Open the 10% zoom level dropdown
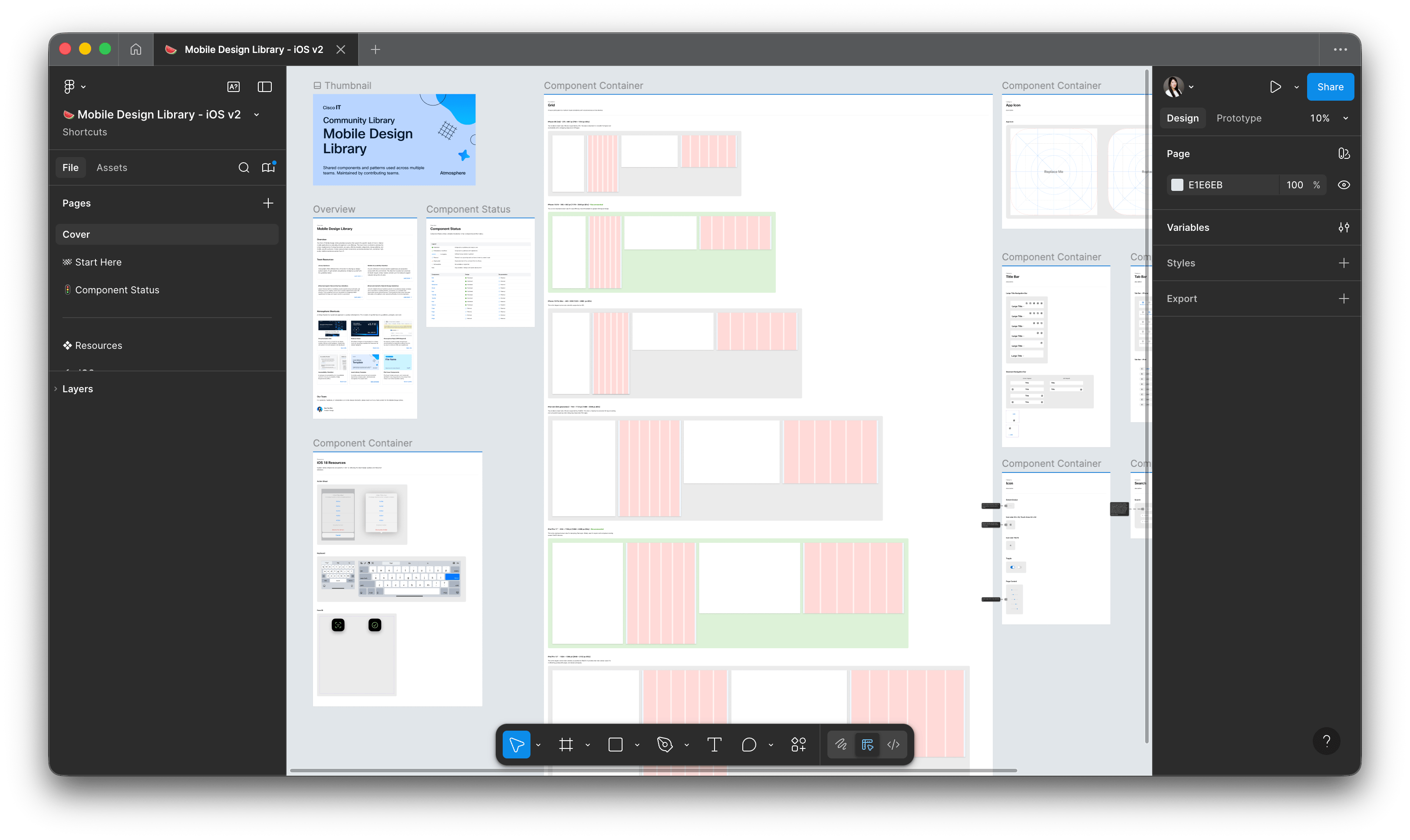 (x=1328, y=118)
